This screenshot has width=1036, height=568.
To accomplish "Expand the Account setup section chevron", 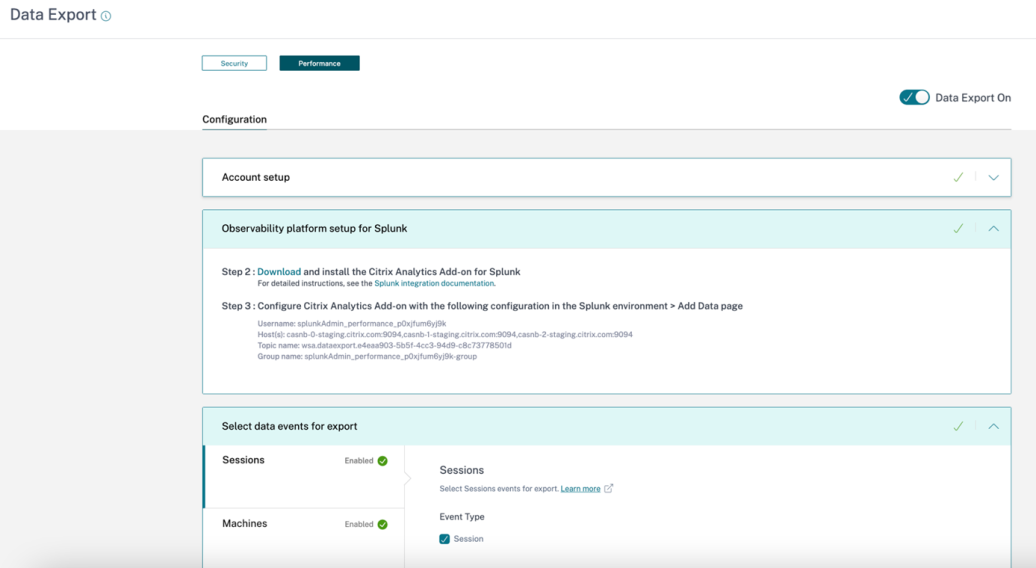I will click(993, 177).
